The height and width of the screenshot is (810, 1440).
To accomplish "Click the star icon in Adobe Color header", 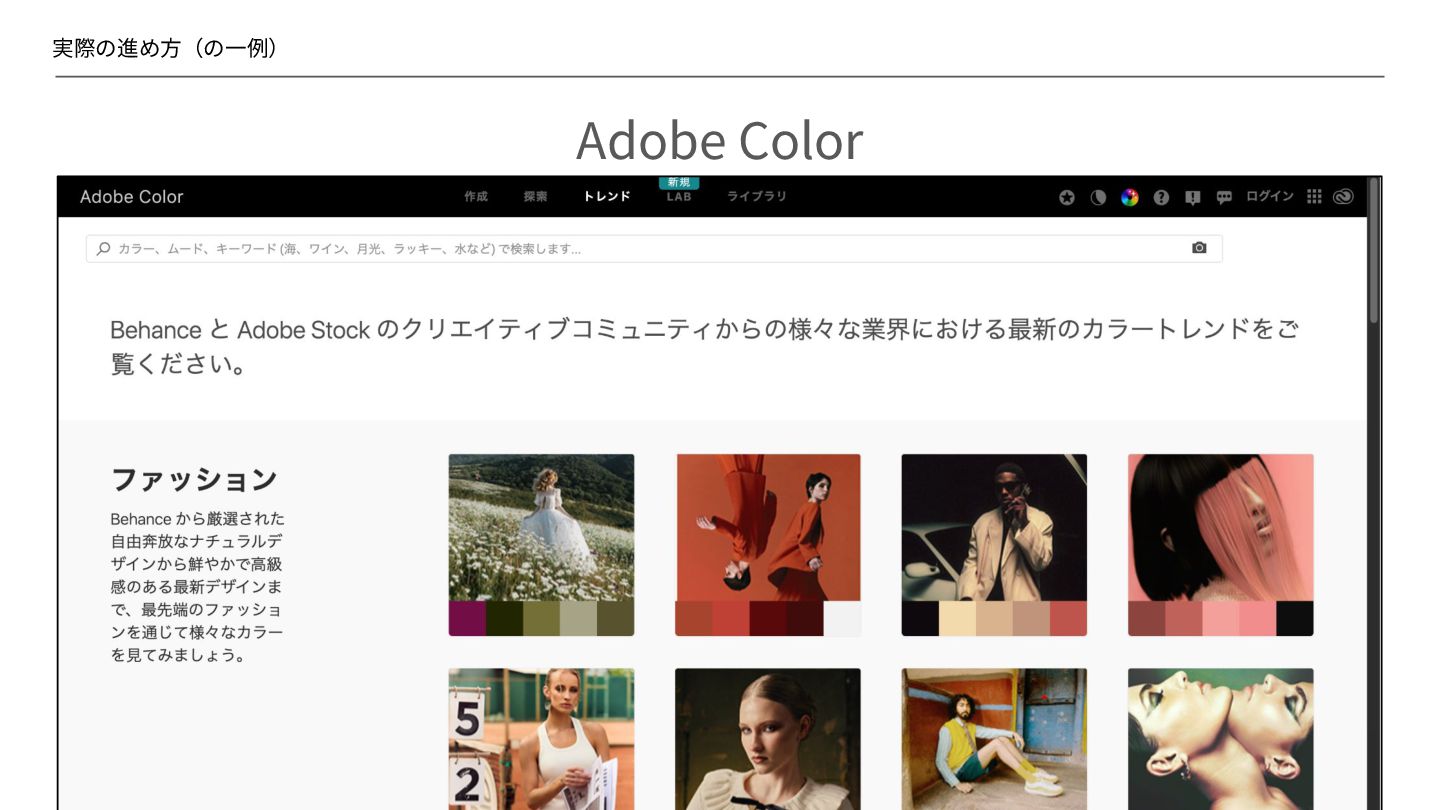I will tap(1067, 197).
